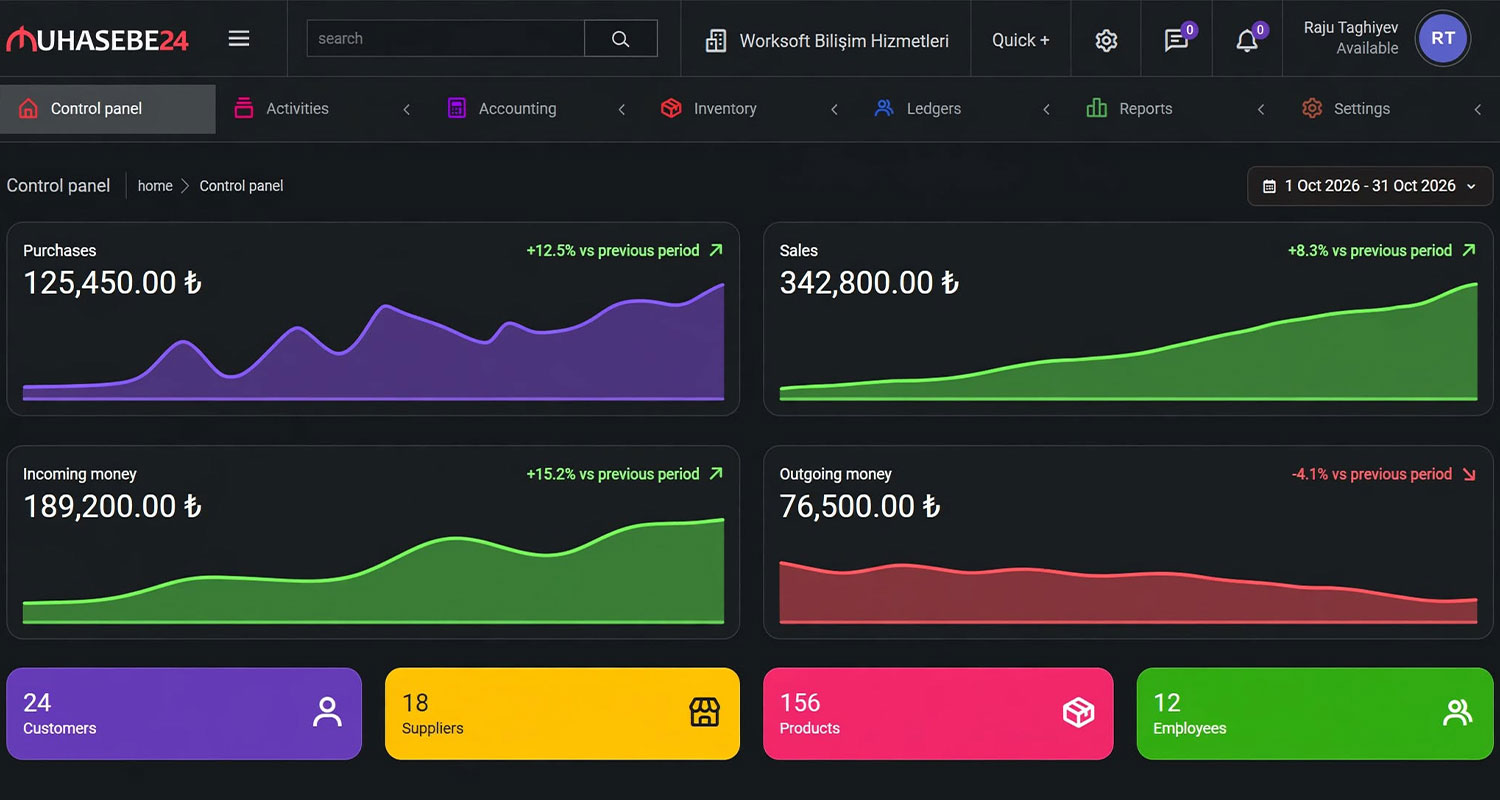Expand the Activities menu chevron
This screenshot has height=800, width=1500.
(x=407, y=109)
